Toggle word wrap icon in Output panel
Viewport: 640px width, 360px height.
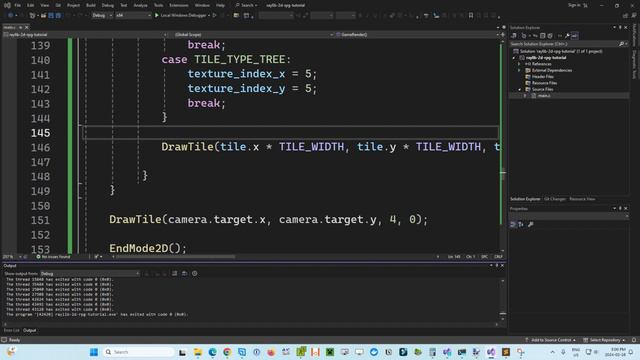click(x=184, y=273)
